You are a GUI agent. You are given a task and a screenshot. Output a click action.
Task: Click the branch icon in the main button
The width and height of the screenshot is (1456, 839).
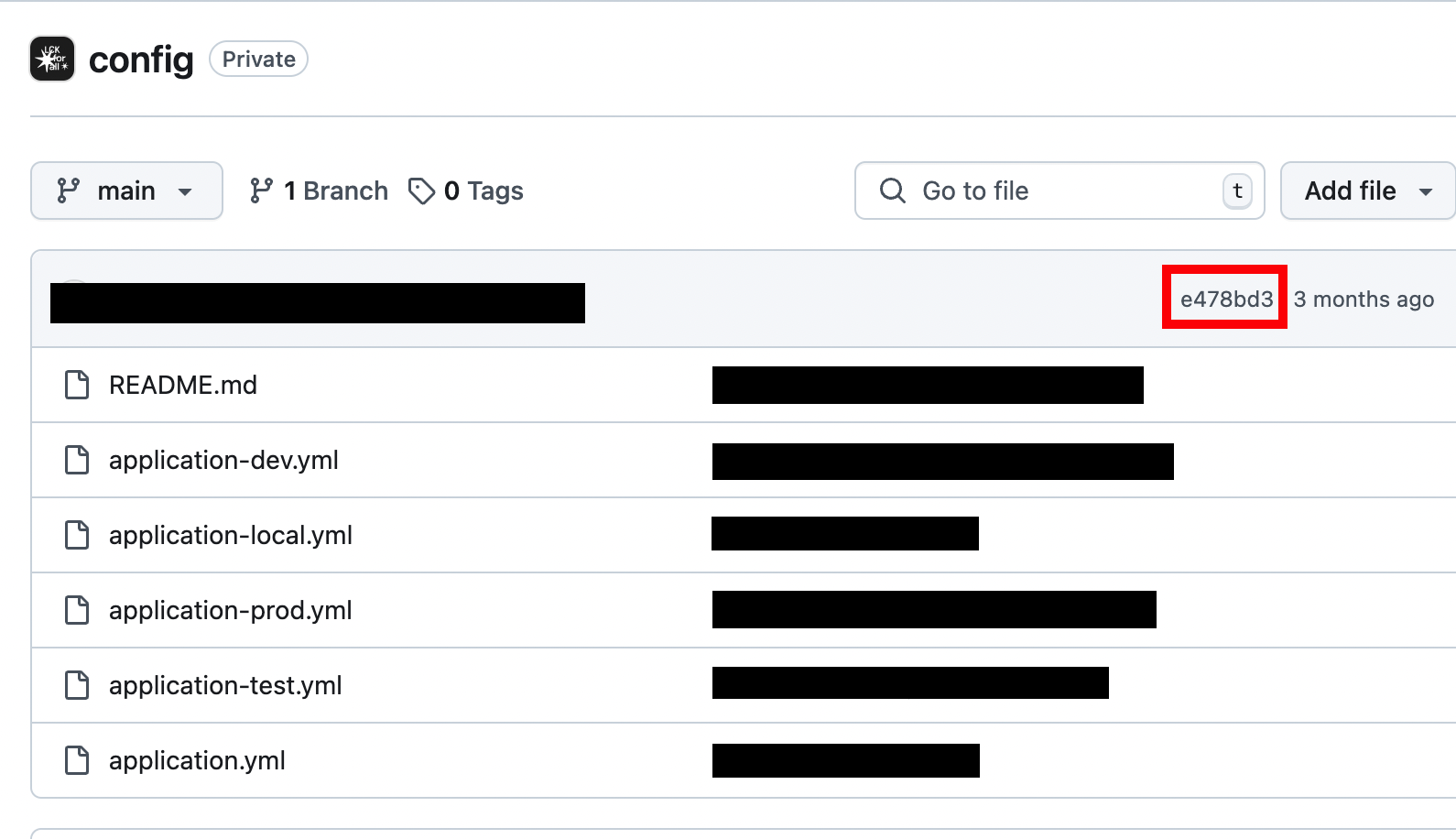click(x=69, y=191)
